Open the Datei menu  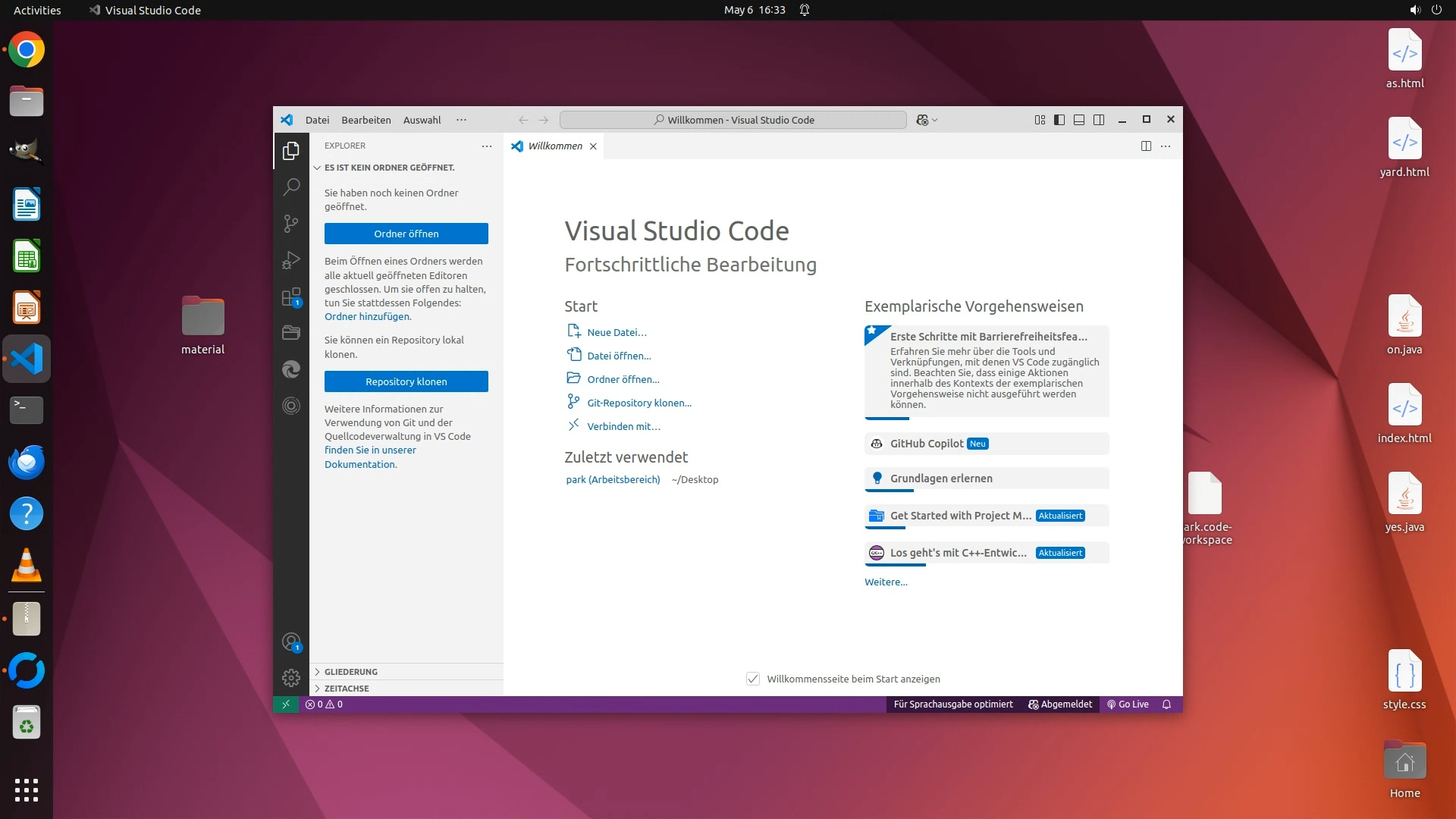(317, 120)
